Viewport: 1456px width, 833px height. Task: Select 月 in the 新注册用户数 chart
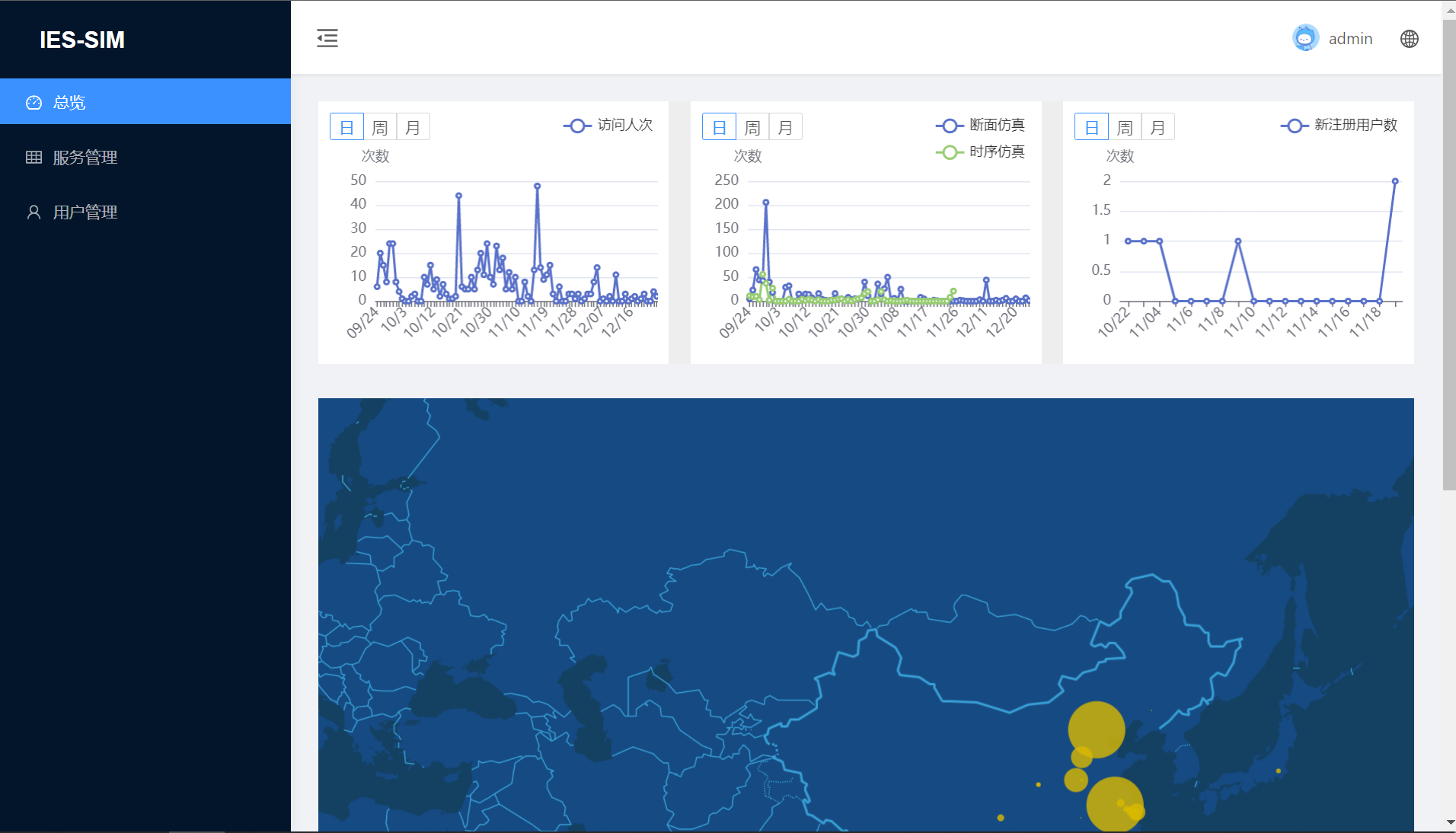pyautogui.click(x=1157, y=127)
